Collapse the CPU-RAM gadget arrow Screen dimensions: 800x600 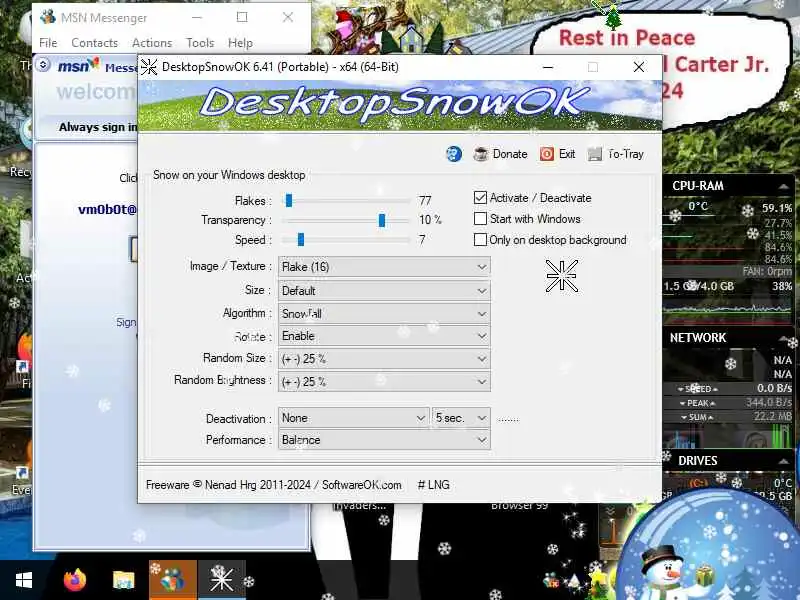point(783,186)
